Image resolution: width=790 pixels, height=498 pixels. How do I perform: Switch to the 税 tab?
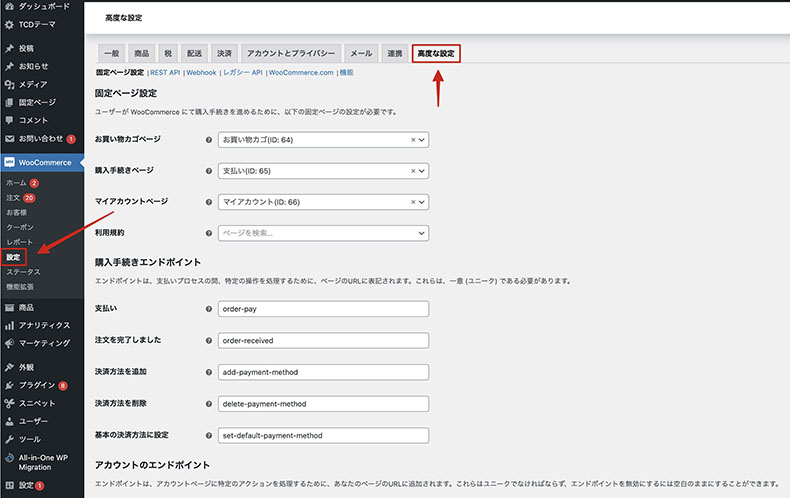click(x=168, y=53)
